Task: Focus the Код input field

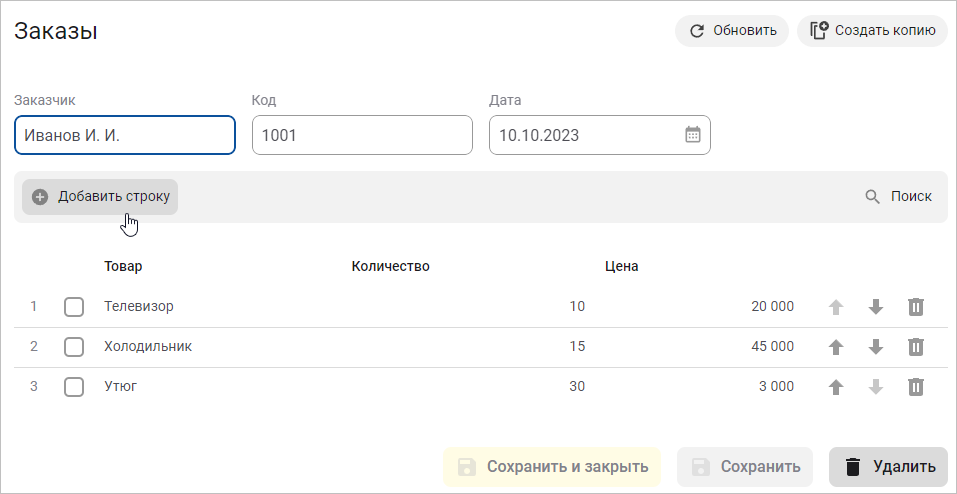Action: (x=363, y=135)
